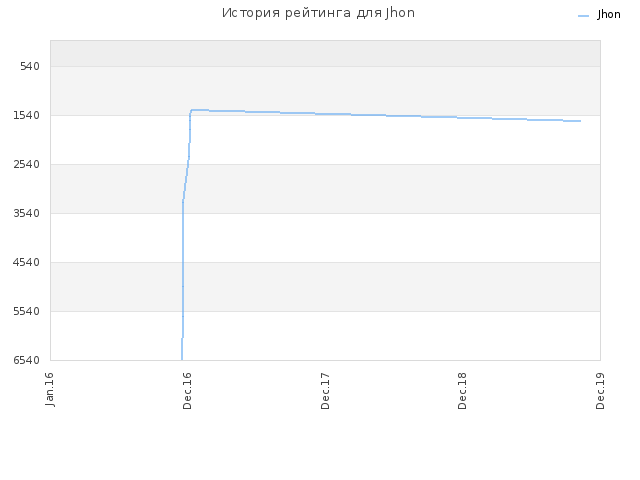Click the Dec.16 x-axis date label
Viewport: 640px width, 480px height.
187,391
